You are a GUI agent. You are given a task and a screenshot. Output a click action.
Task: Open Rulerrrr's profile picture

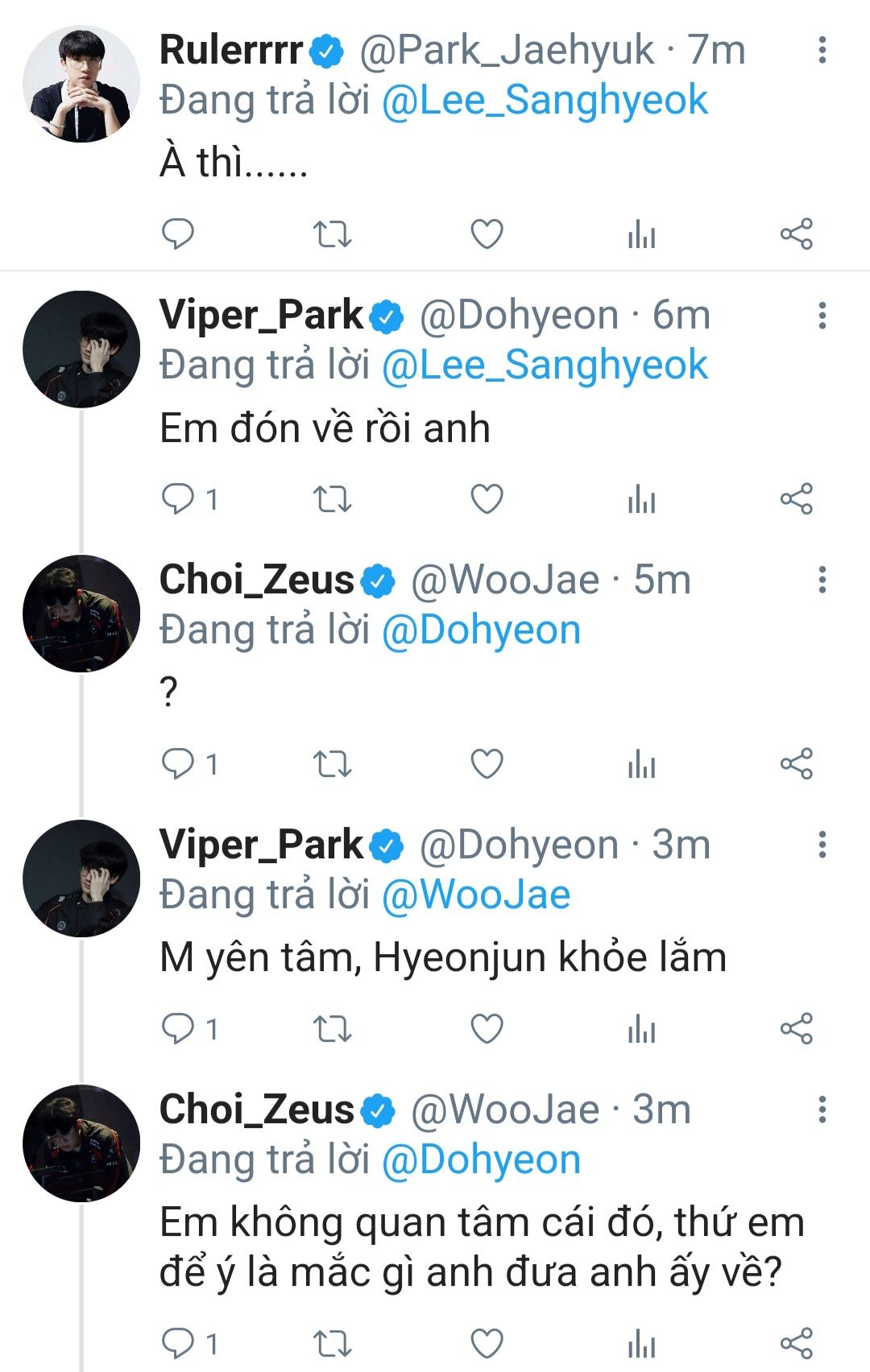pos(81,84)
